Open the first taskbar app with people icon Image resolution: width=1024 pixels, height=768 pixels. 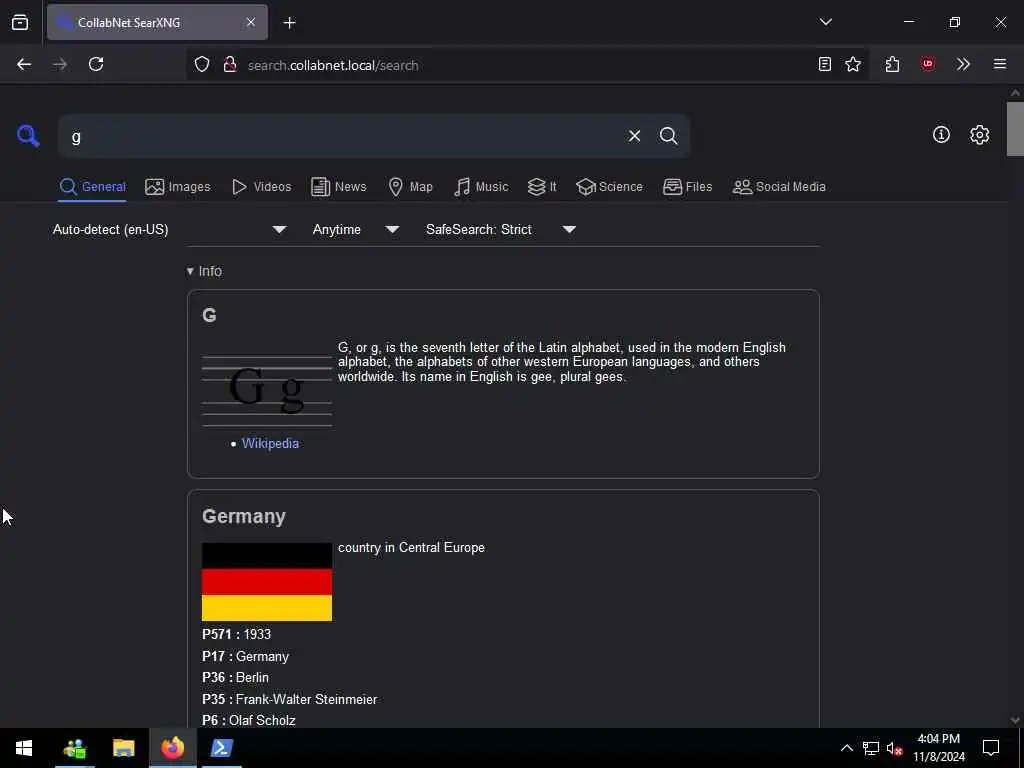click(74, 748)
